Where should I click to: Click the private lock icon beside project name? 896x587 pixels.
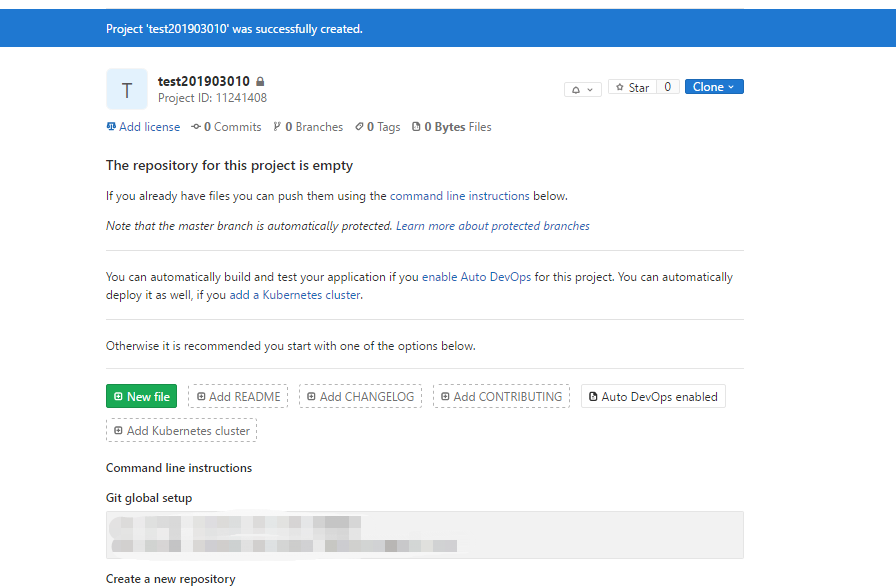[260, 82]
